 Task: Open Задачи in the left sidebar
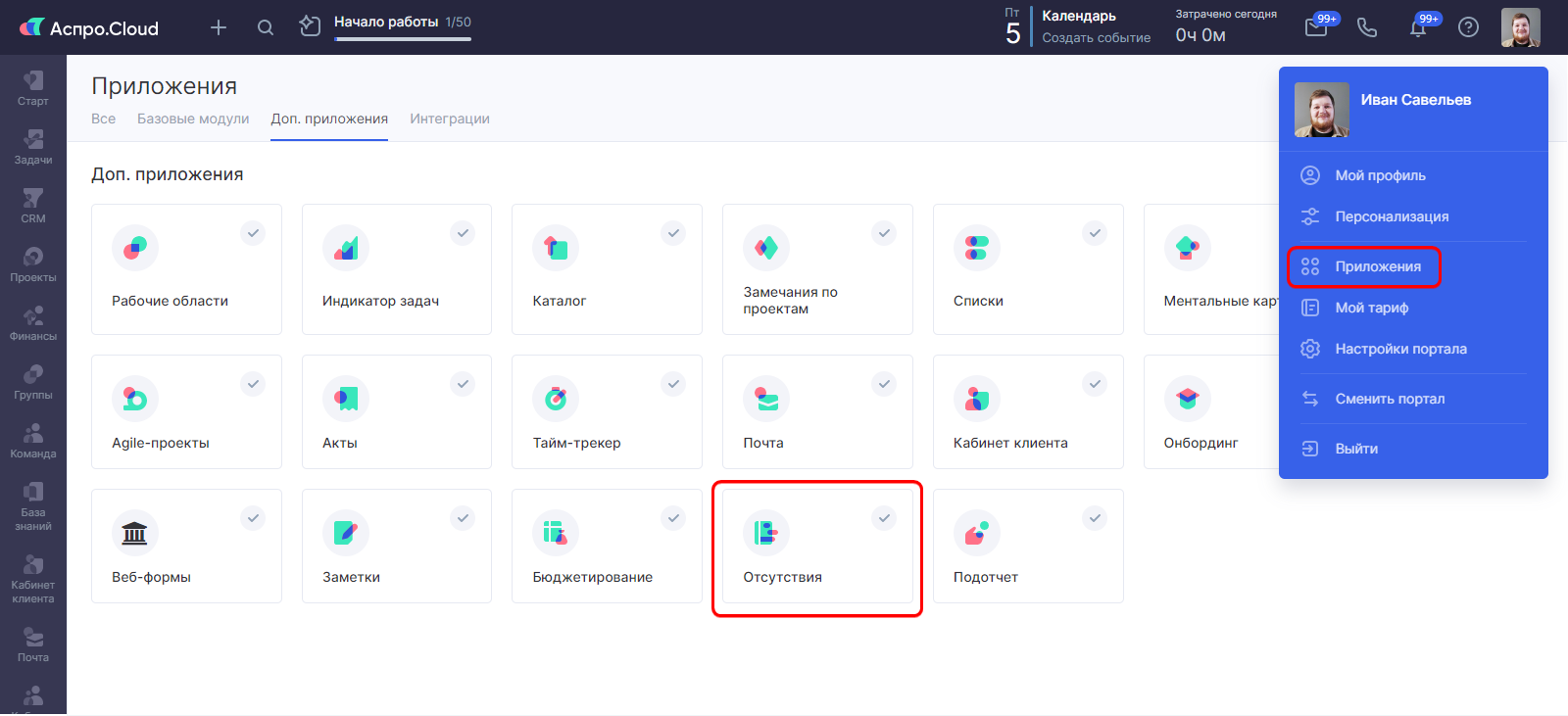tap(32, 147)
